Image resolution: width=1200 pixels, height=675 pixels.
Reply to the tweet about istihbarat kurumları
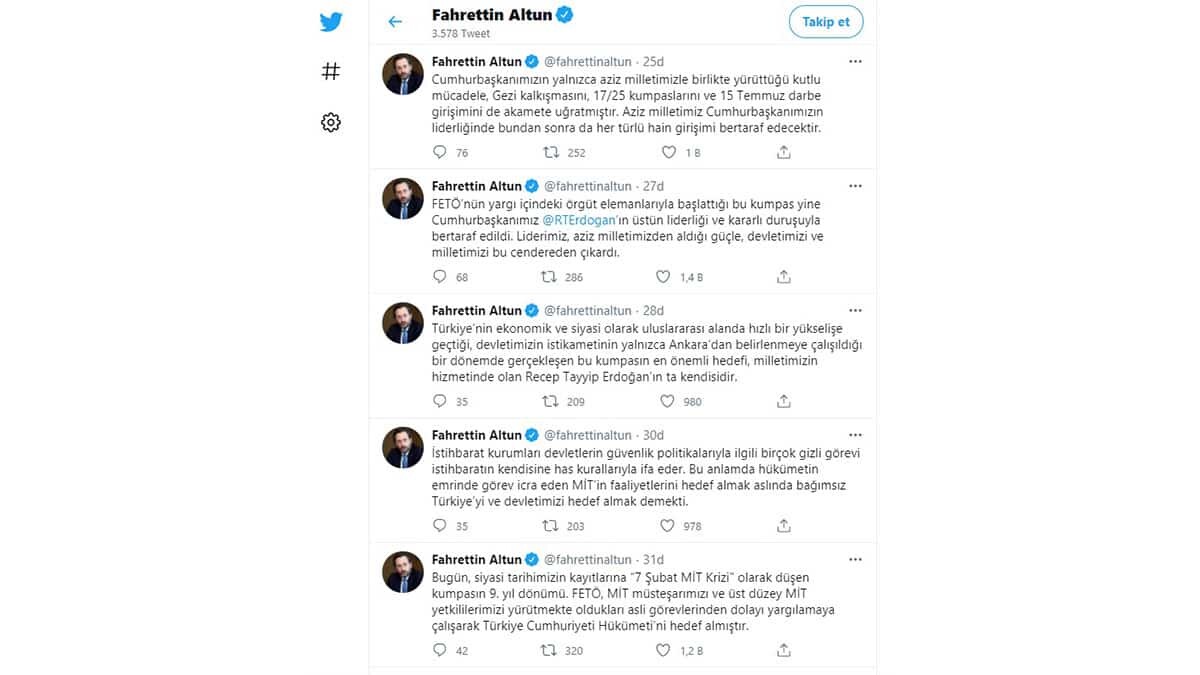(x=437, y=525)
